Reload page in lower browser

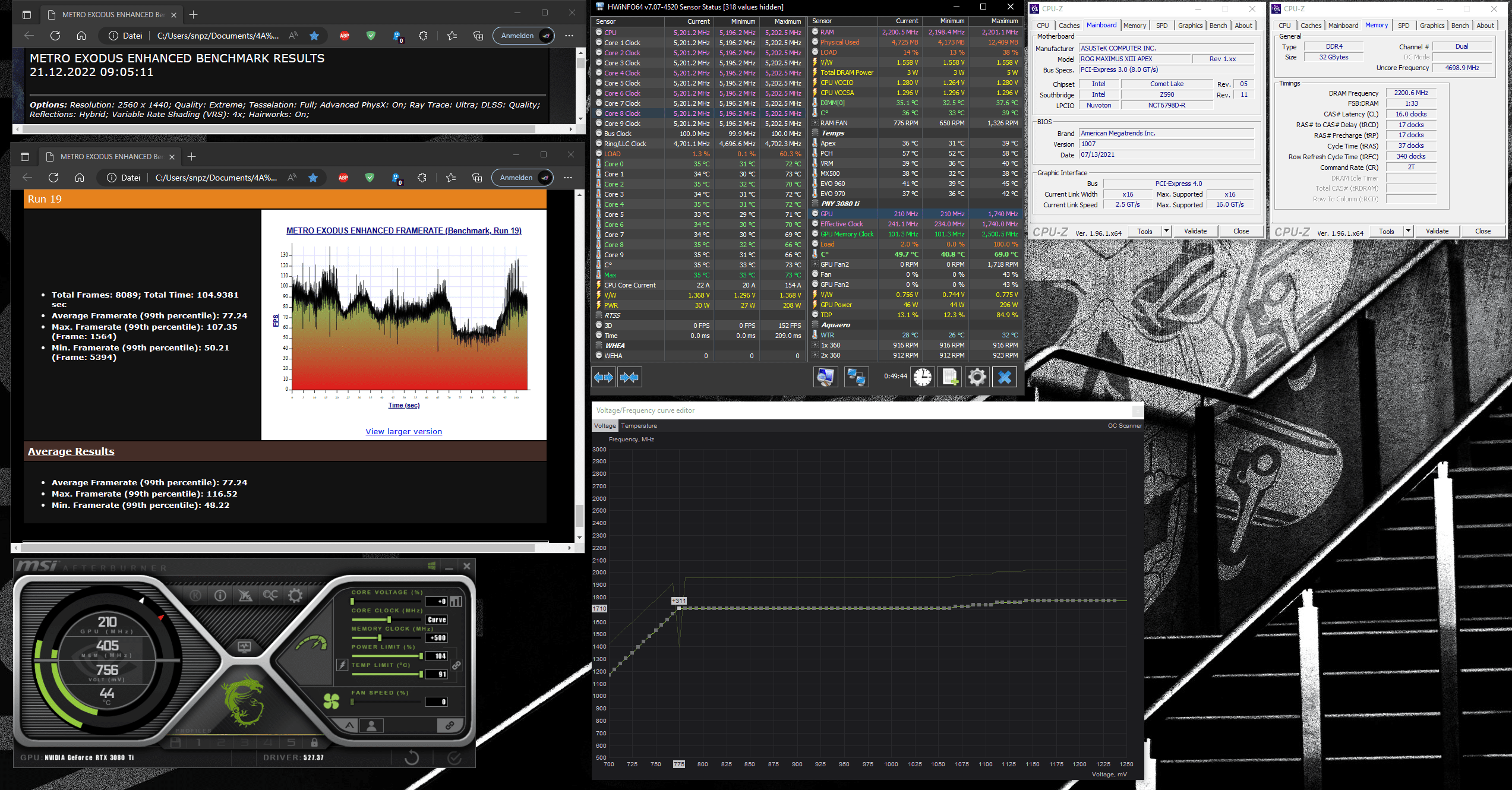(x=53, y=178)
